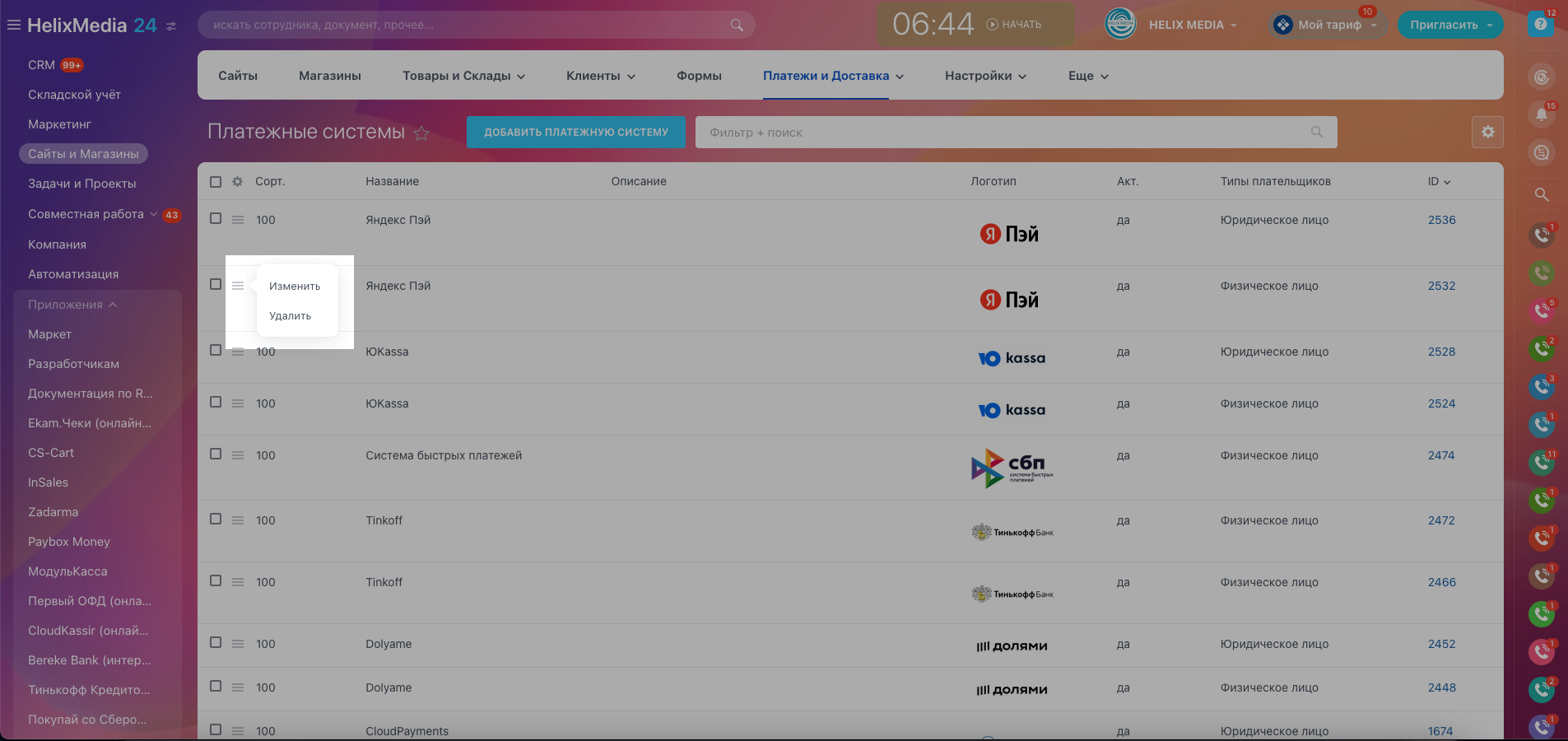
Task: Open Складской учёт in sidebar
Action: 75,95
